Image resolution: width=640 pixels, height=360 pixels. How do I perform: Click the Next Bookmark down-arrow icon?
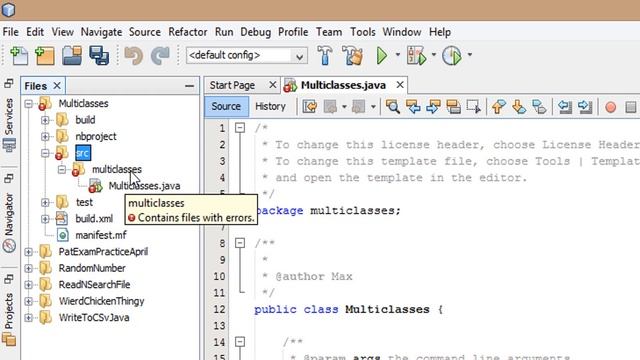click(x=519, y=107)
